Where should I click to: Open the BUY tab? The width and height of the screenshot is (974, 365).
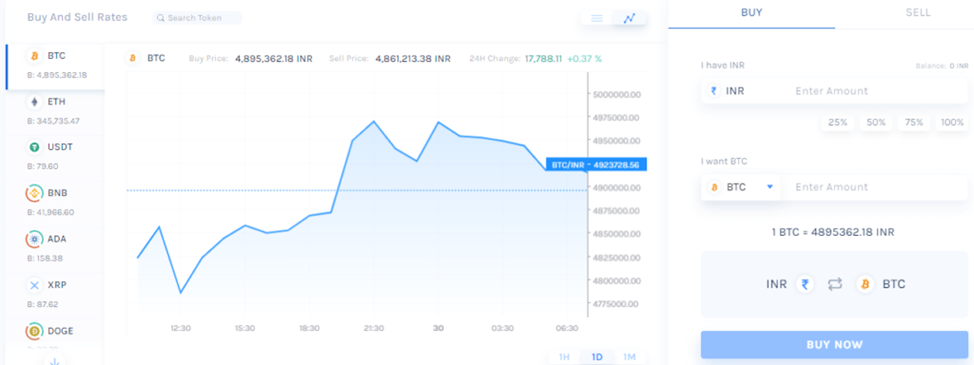752,13
